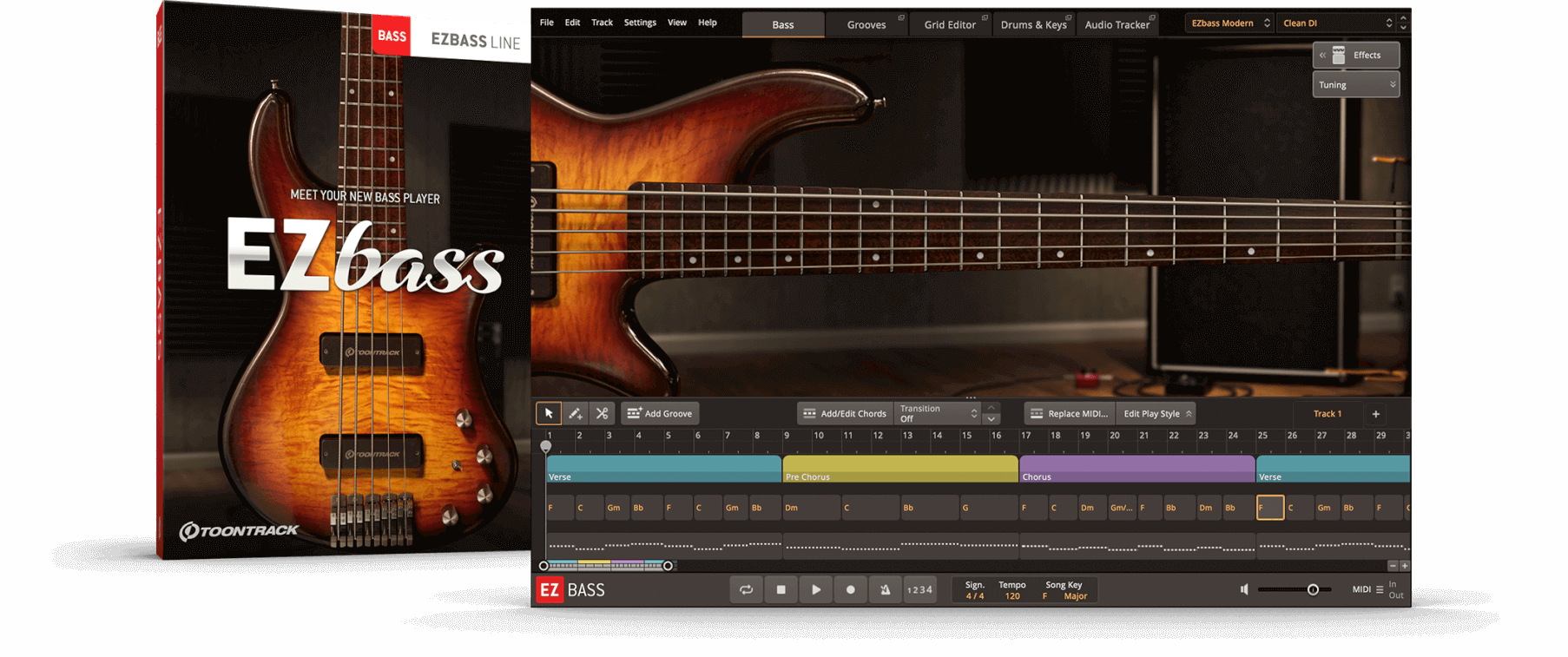Toggle the loop playback button
This screenshot has width=1568, height=657.
click(746, 590)
